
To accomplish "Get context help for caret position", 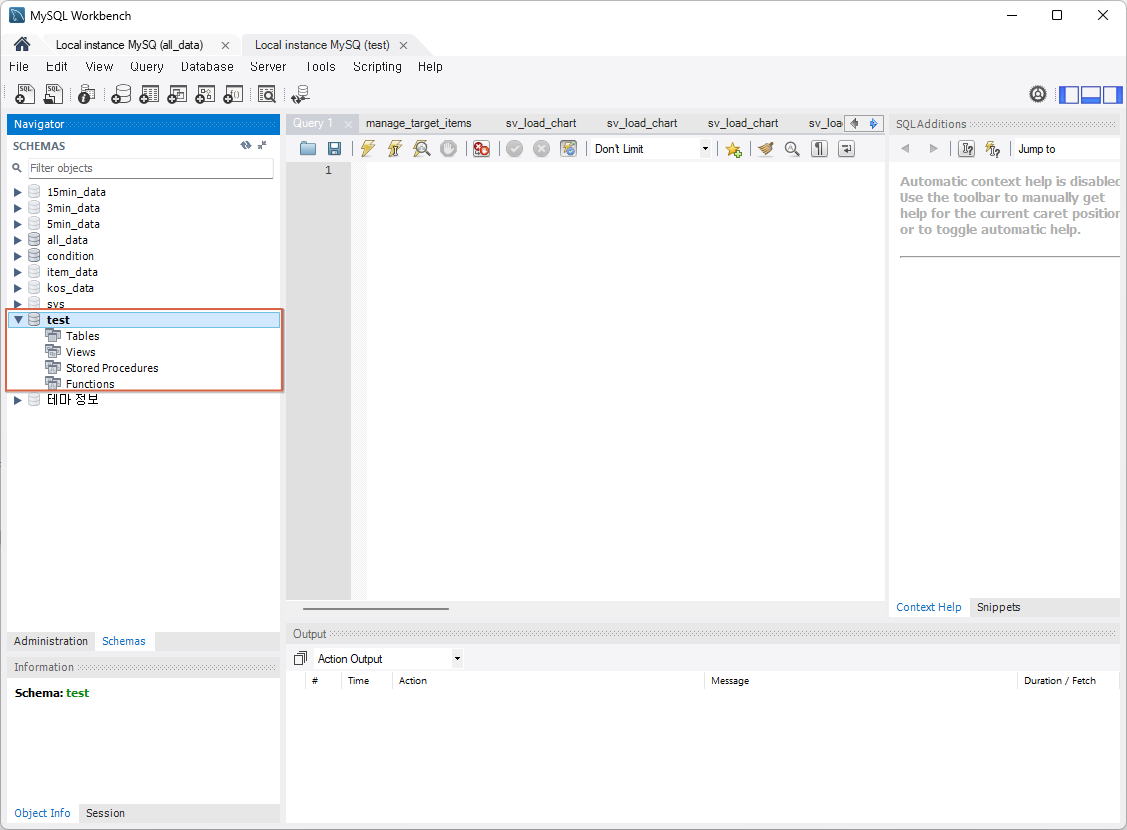I will click(x=967, y=149).
